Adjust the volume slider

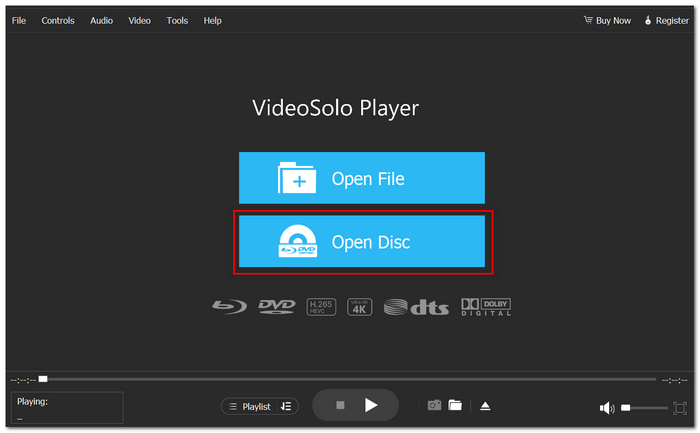point(644,408)
